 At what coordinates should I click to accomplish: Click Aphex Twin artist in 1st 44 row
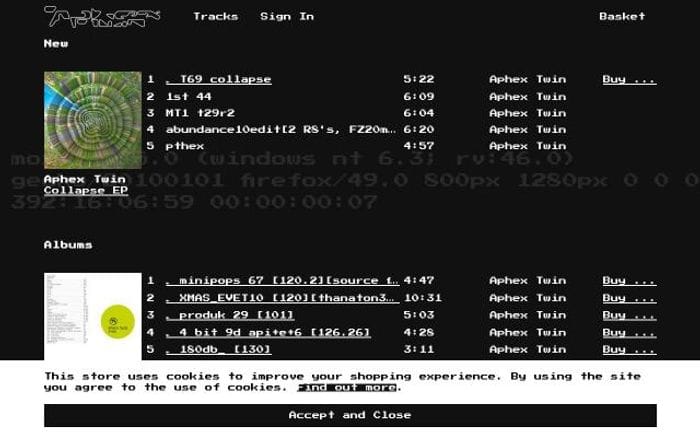528,96
